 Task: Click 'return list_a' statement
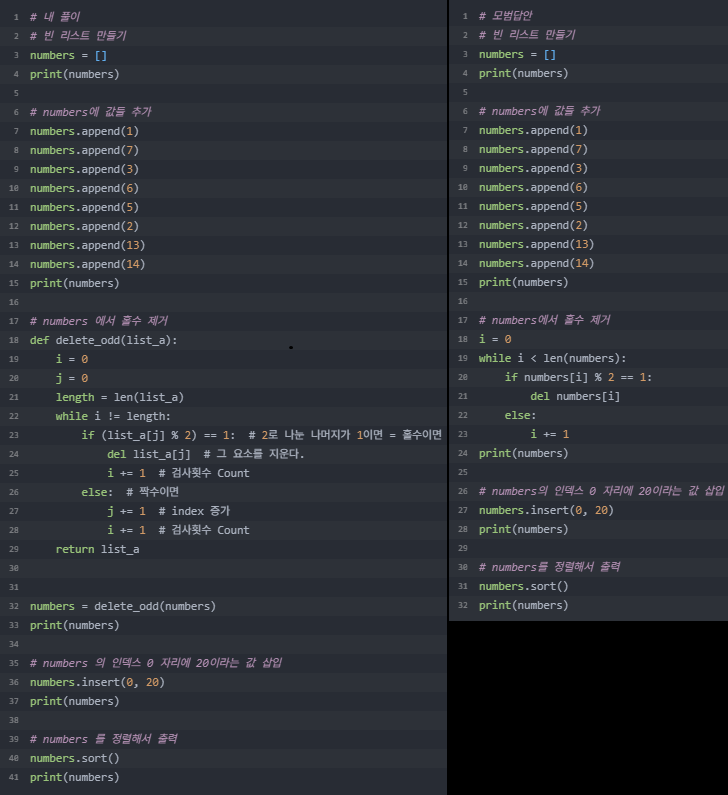click(x=97, y=549)
